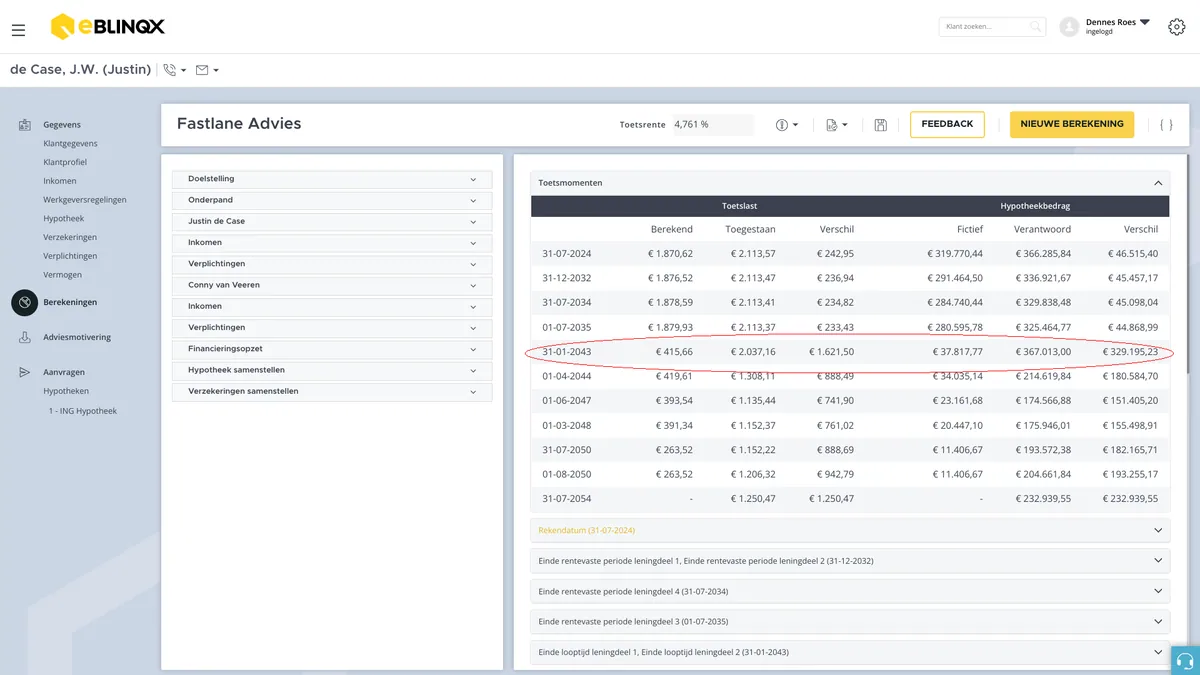Save the calculation with the disk icon

click(x=881, y=125)
